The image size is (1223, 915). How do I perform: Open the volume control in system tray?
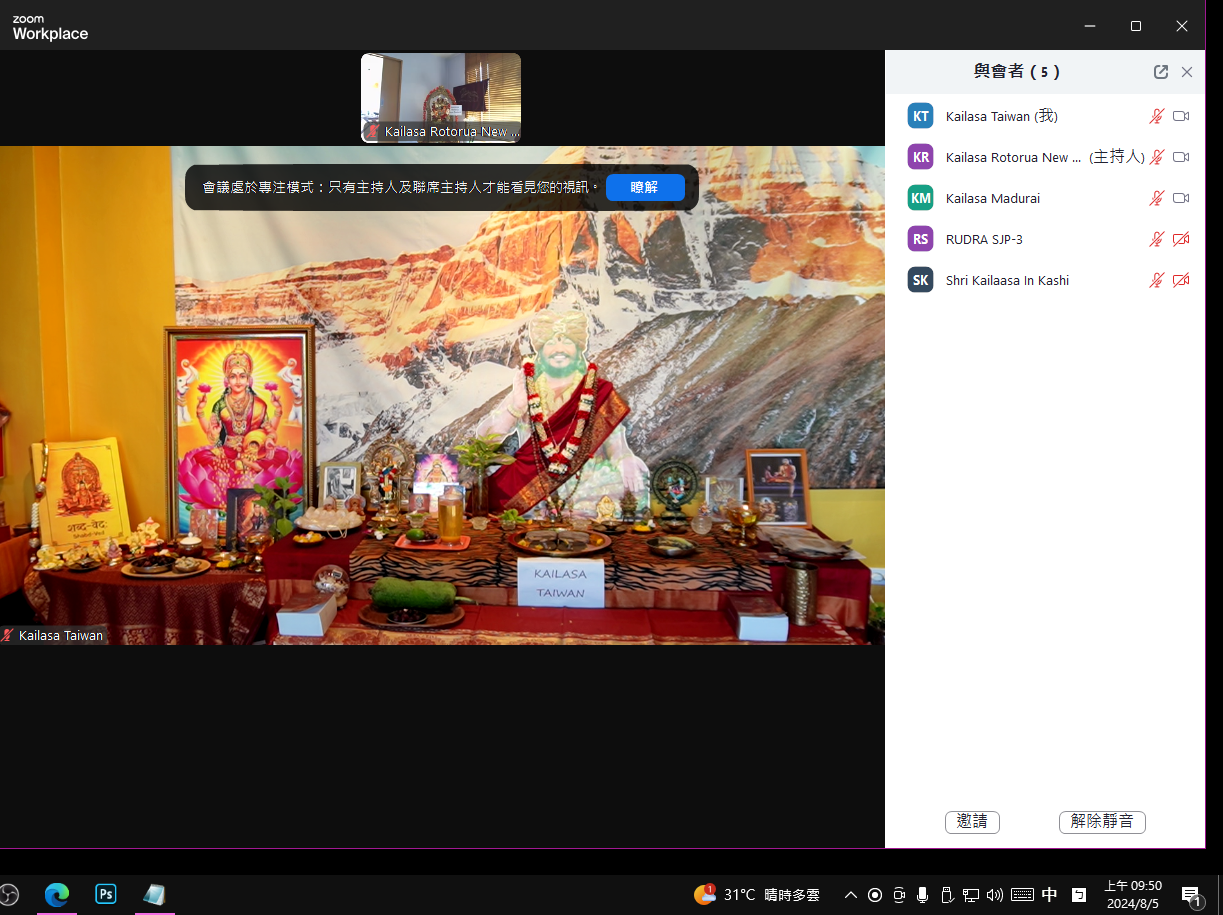(994, 895)
